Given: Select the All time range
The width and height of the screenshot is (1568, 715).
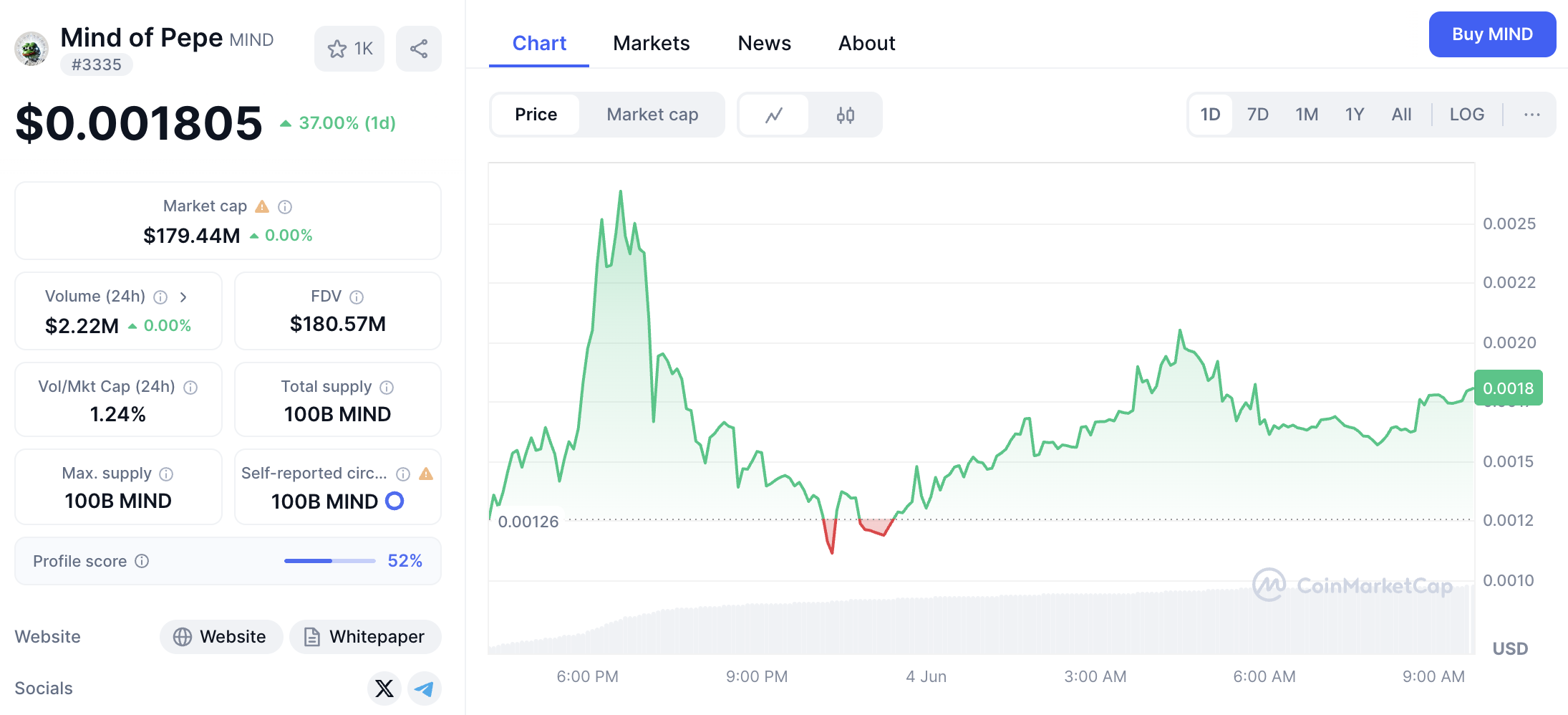Looking at the screenshot, I should [x=1402, y=115].
